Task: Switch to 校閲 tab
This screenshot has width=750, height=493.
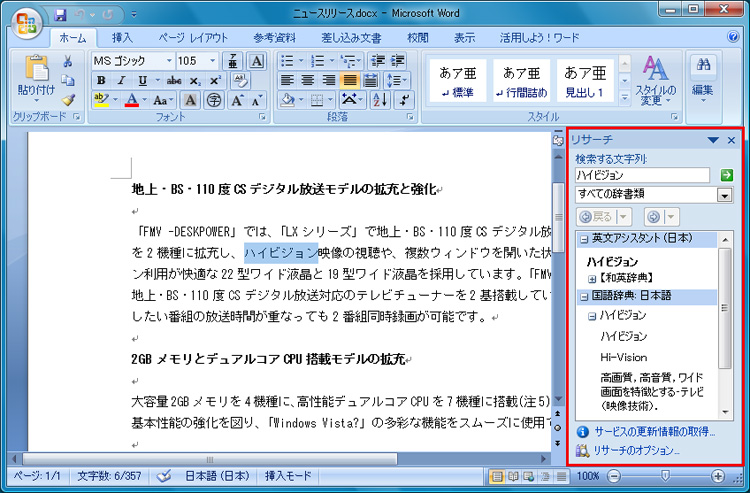Action: [x=418, y=38]
